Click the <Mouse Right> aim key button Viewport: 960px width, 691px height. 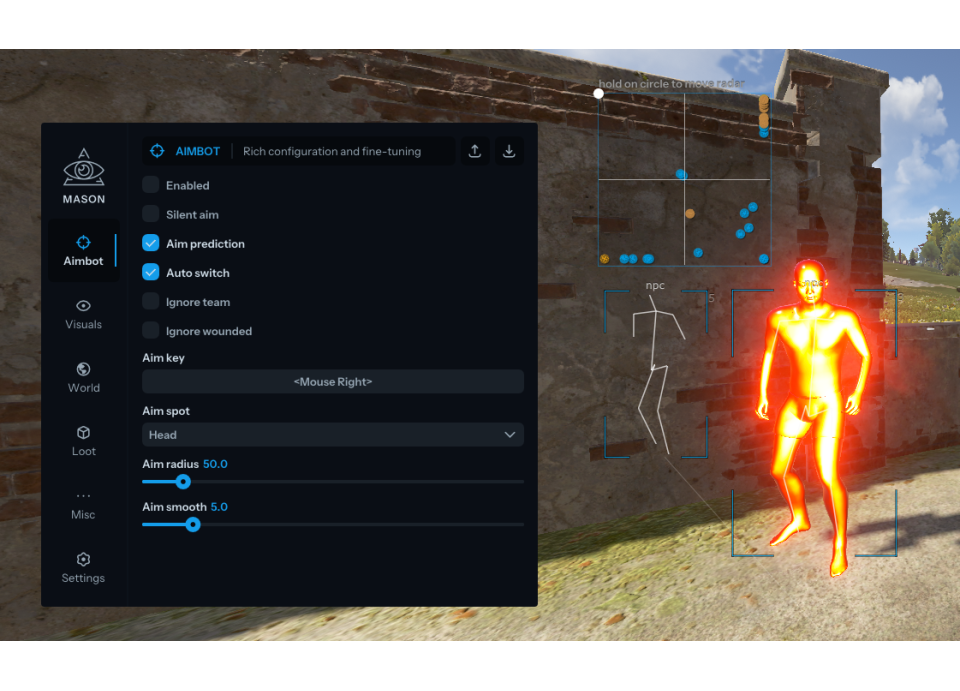333,381
